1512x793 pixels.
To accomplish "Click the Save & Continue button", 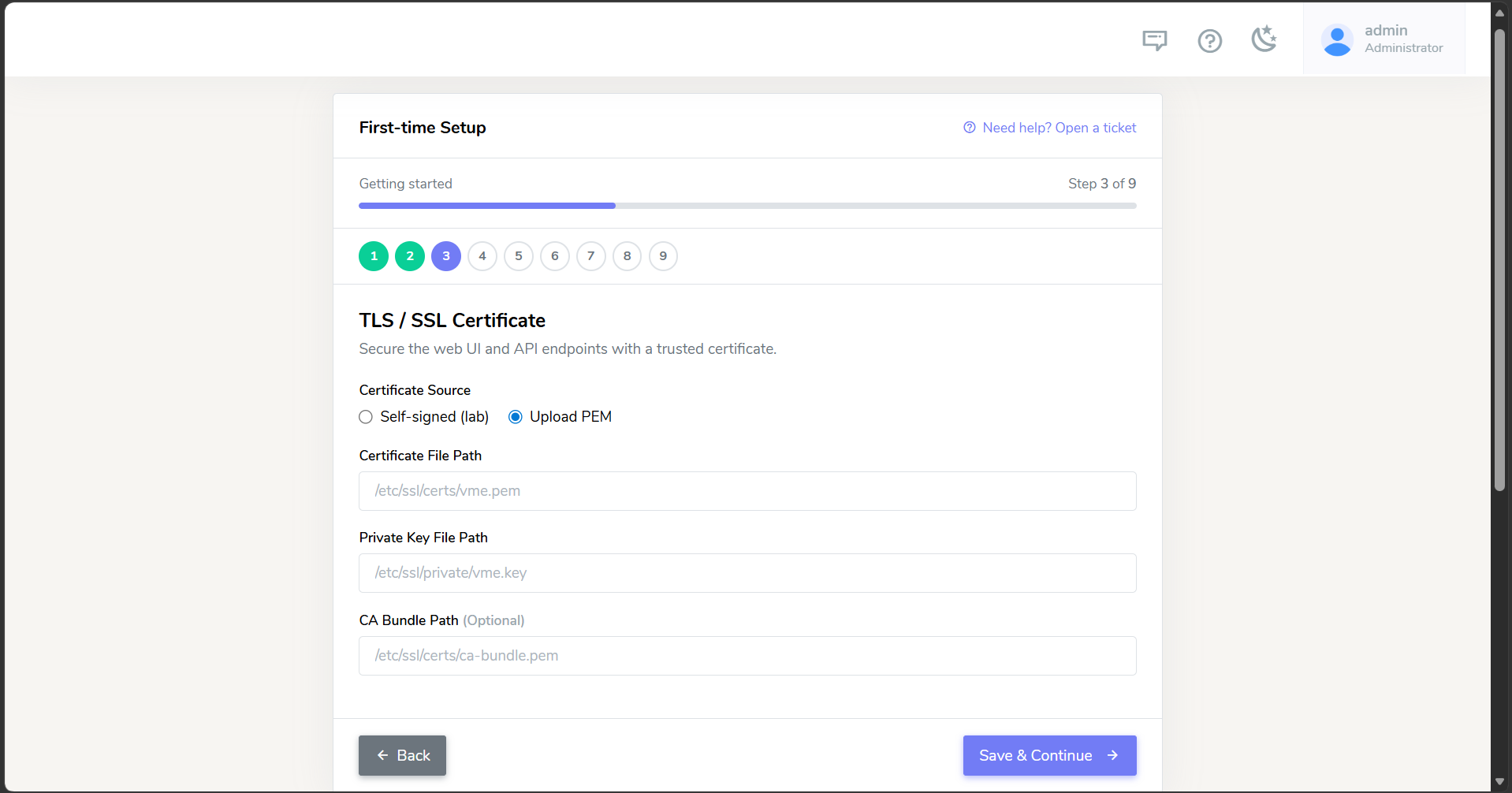I will [x=1049, y=755].
